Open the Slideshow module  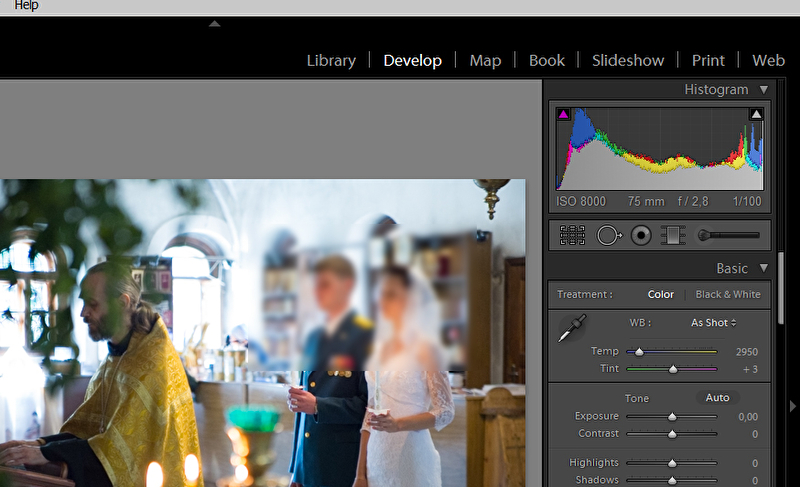click(627, 60)
